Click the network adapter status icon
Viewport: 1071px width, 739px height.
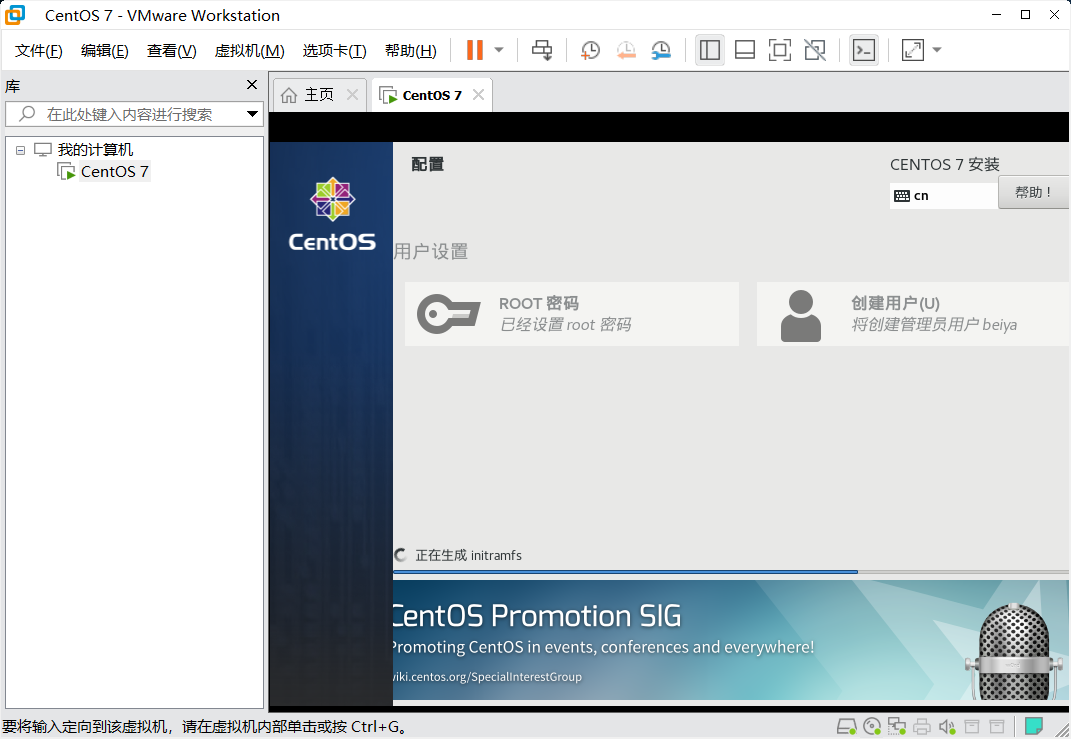[x=897, y=726]
